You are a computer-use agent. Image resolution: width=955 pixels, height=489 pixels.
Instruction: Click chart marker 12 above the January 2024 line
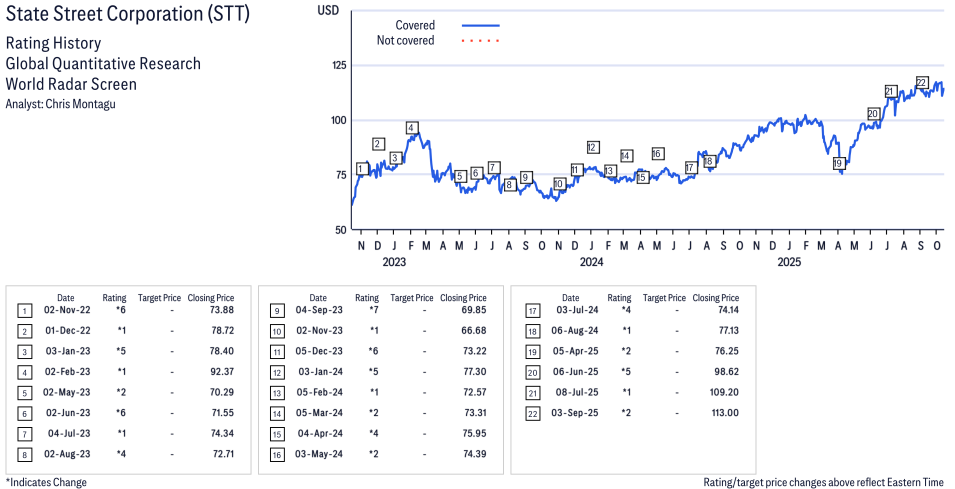pyautogui.click(x=592, y=147)
